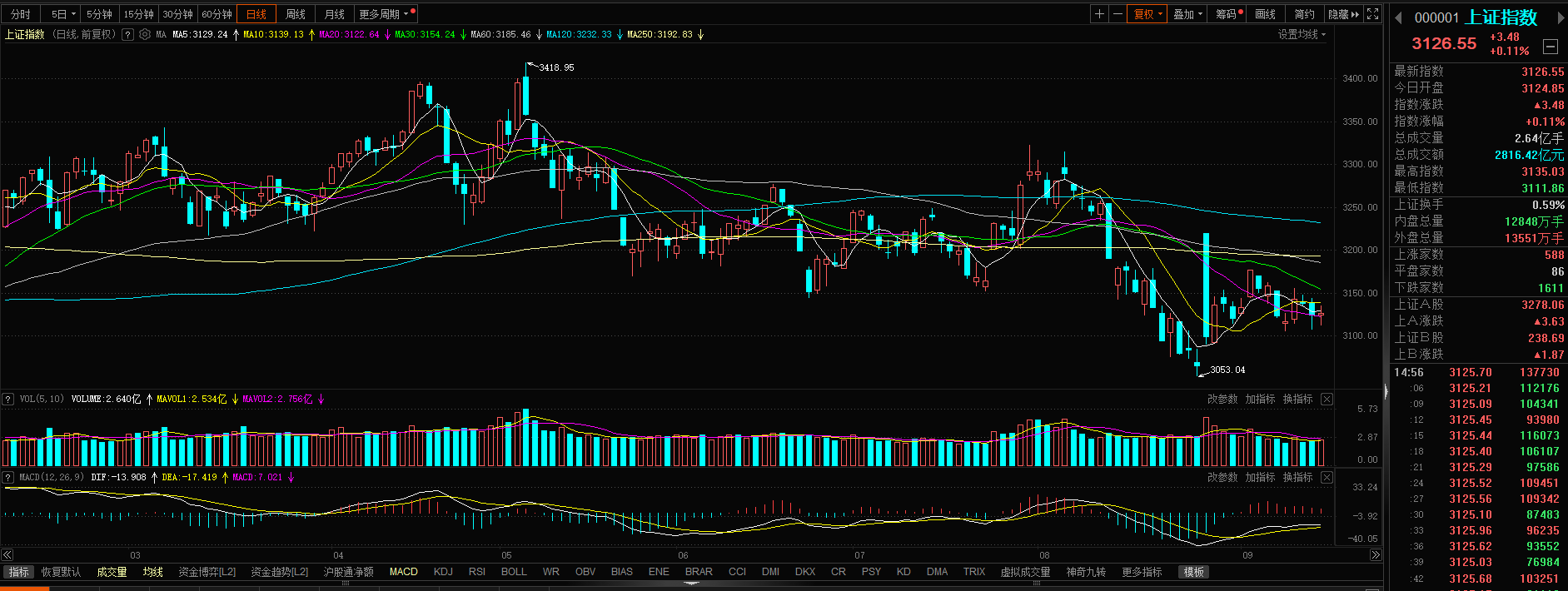Go to previous stock with left arrow

[x=1398, y=17]
